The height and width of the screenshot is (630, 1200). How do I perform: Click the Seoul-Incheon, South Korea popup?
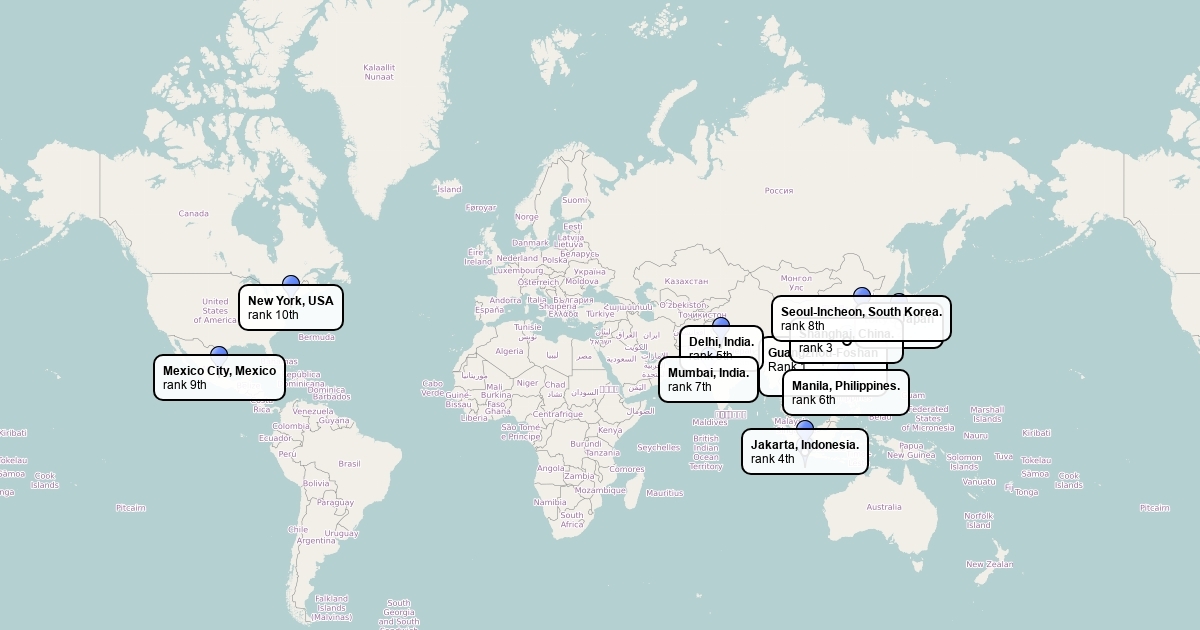click(x=861, y=317)
